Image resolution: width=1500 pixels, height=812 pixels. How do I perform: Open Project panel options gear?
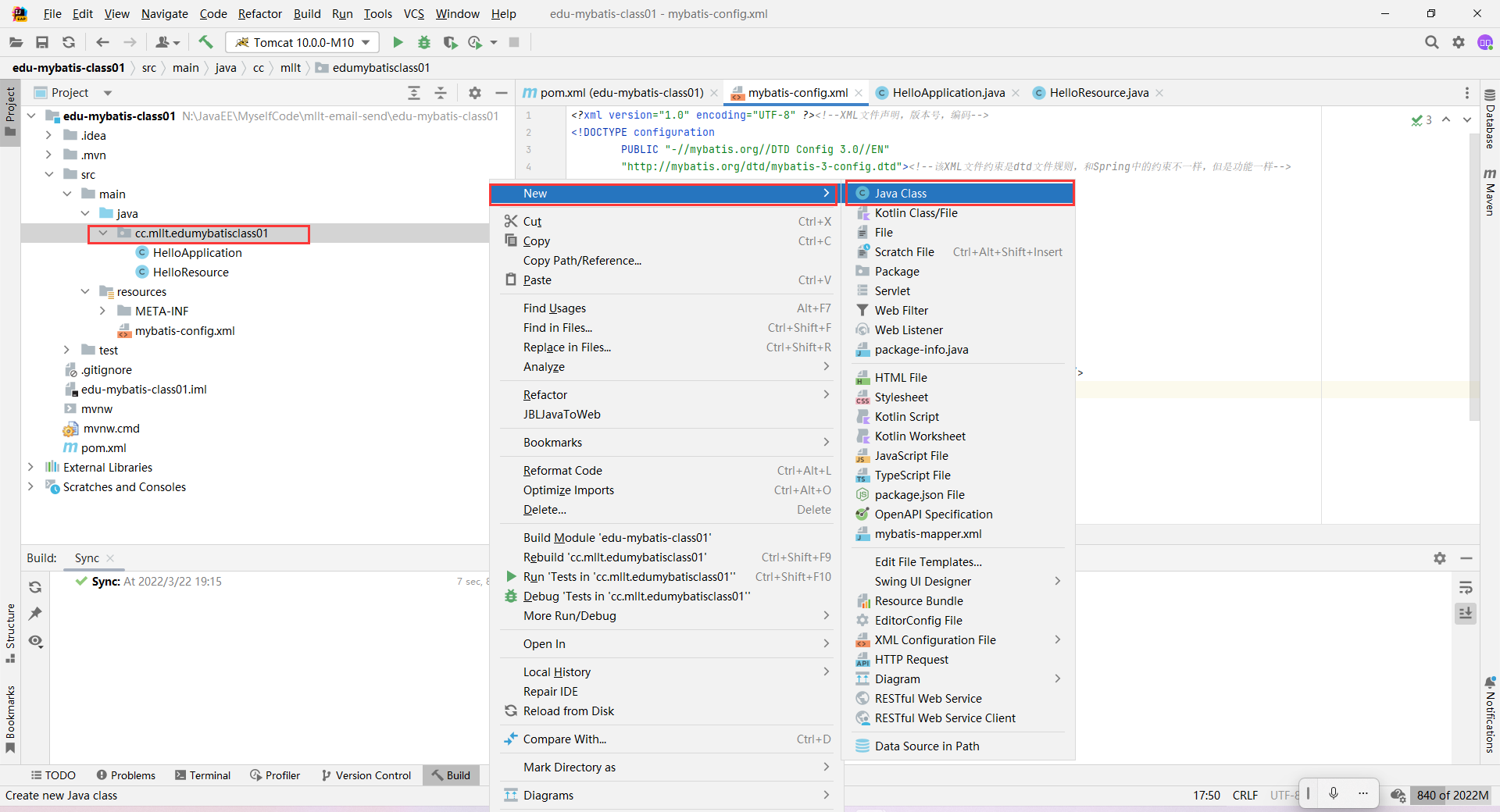pyautogui.click(x=475, y=93)
